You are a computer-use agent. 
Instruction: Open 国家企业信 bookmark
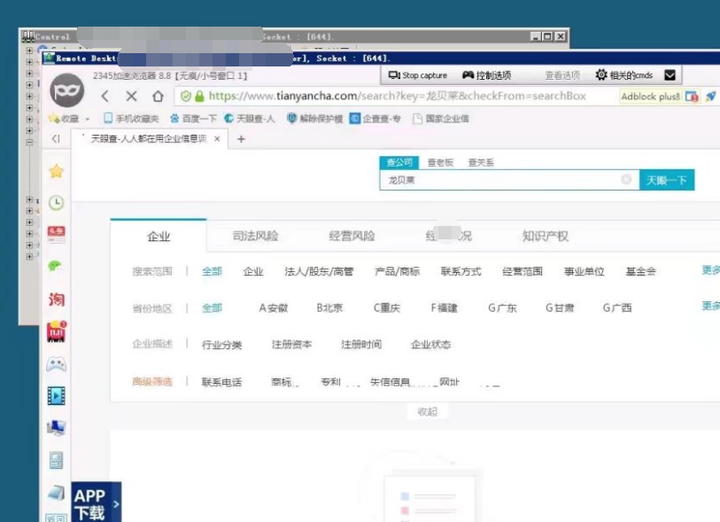[441, 118]
